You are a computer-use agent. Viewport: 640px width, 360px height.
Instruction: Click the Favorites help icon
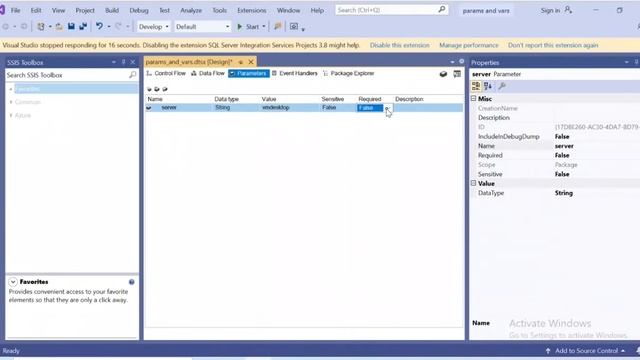131,282
